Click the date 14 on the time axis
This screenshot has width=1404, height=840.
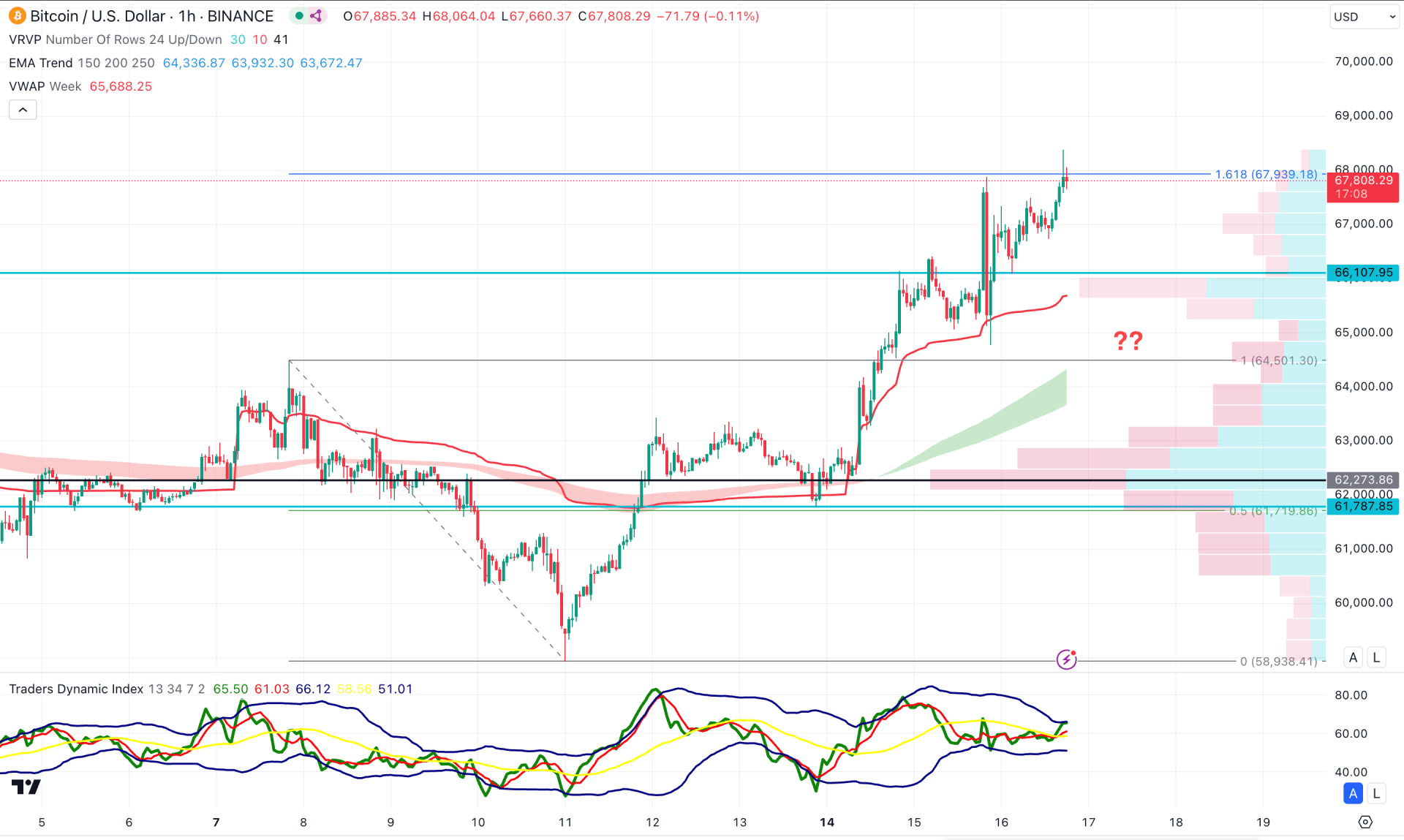(x=827, y=822)
